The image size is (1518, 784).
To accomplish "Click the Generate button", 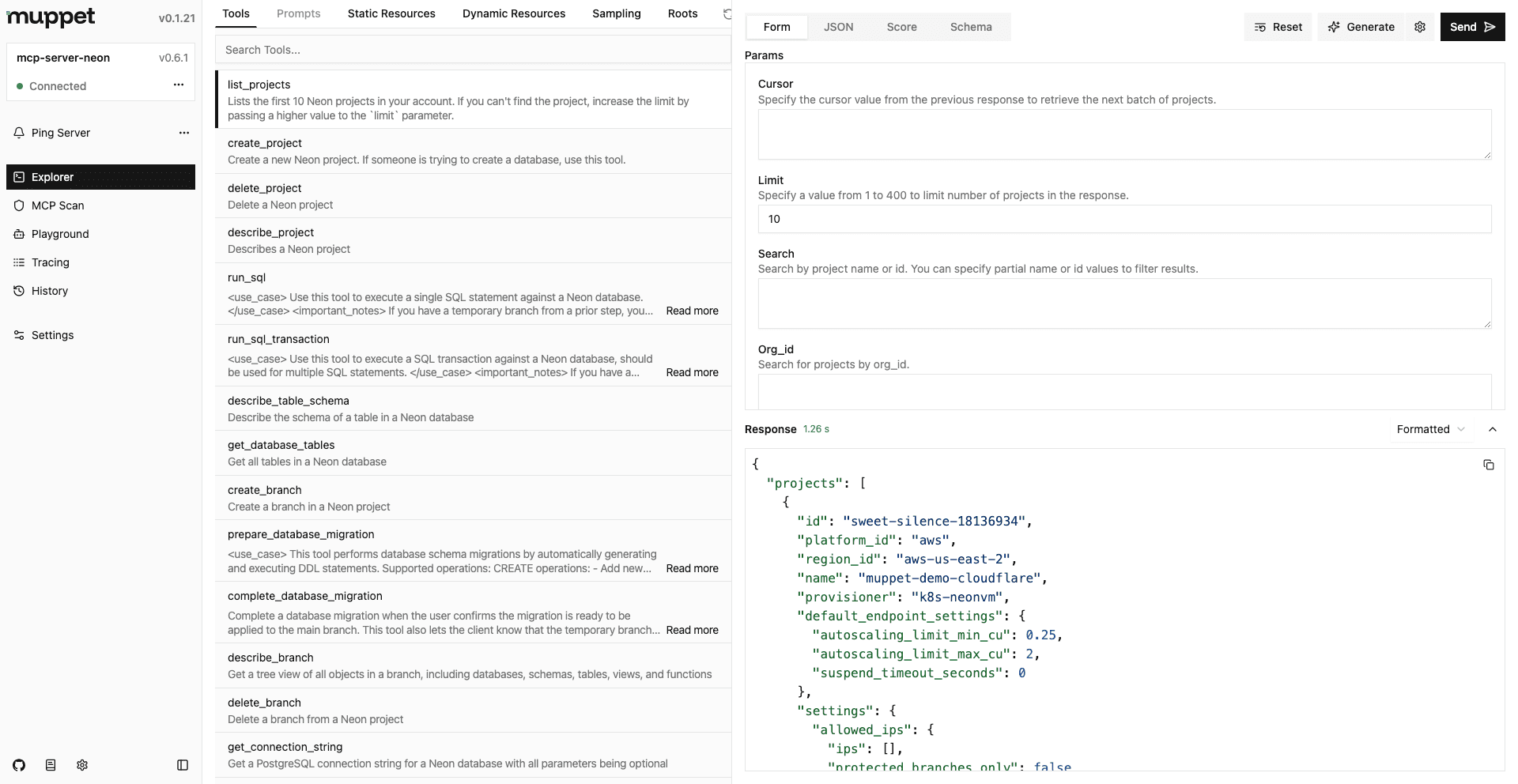I will [1361, 26].
